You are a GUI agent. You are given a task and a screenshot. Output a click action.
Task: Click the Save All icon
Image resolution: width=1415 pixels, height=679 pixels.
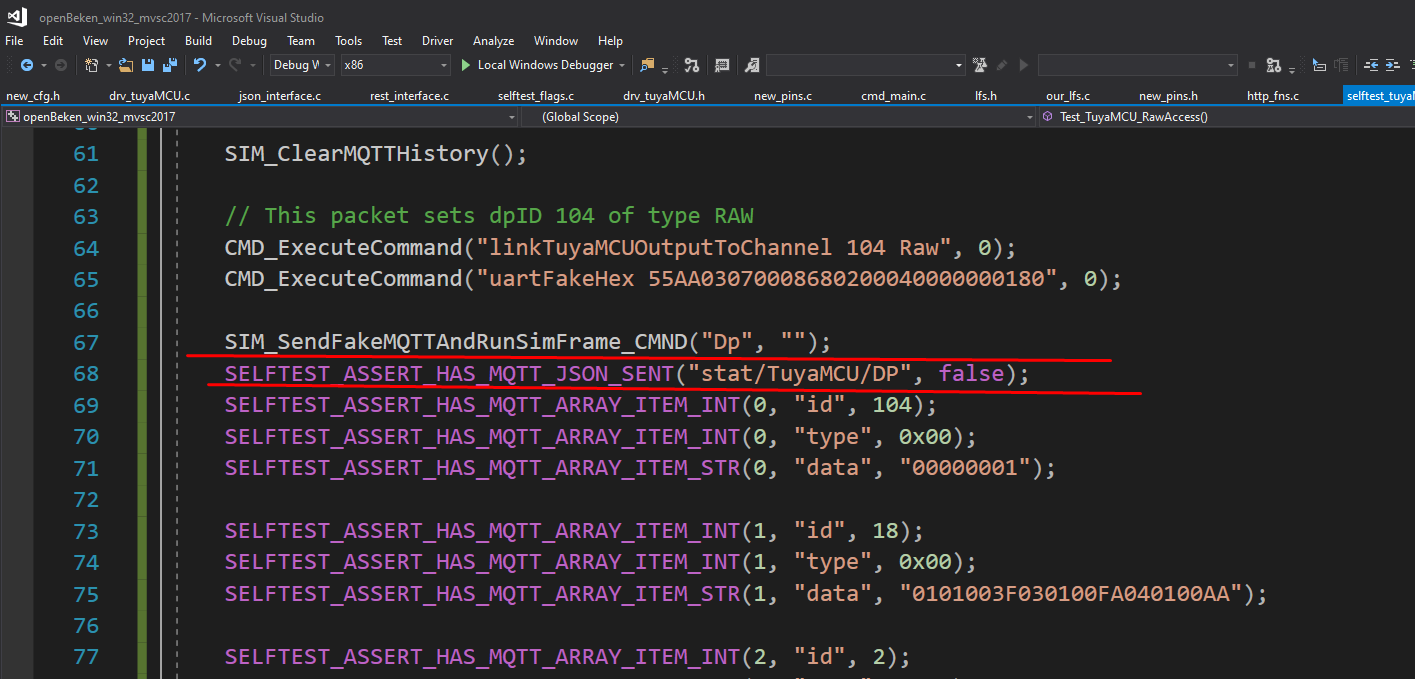[x=170, y=65]
